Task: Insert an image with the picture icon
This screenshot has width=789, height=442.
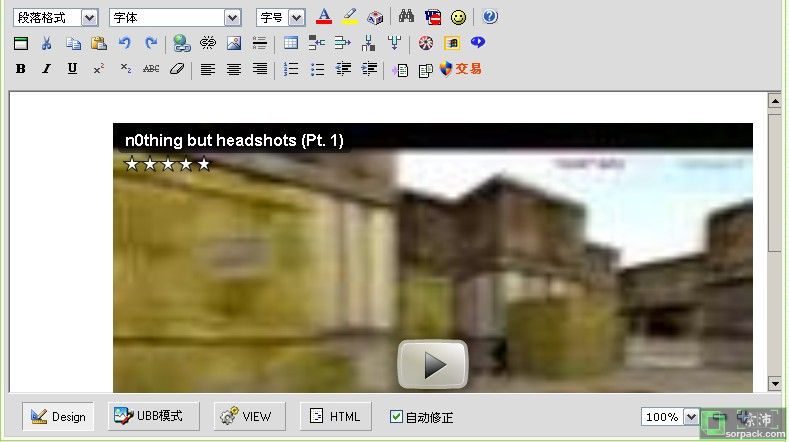Action: (x=234, y=43)
